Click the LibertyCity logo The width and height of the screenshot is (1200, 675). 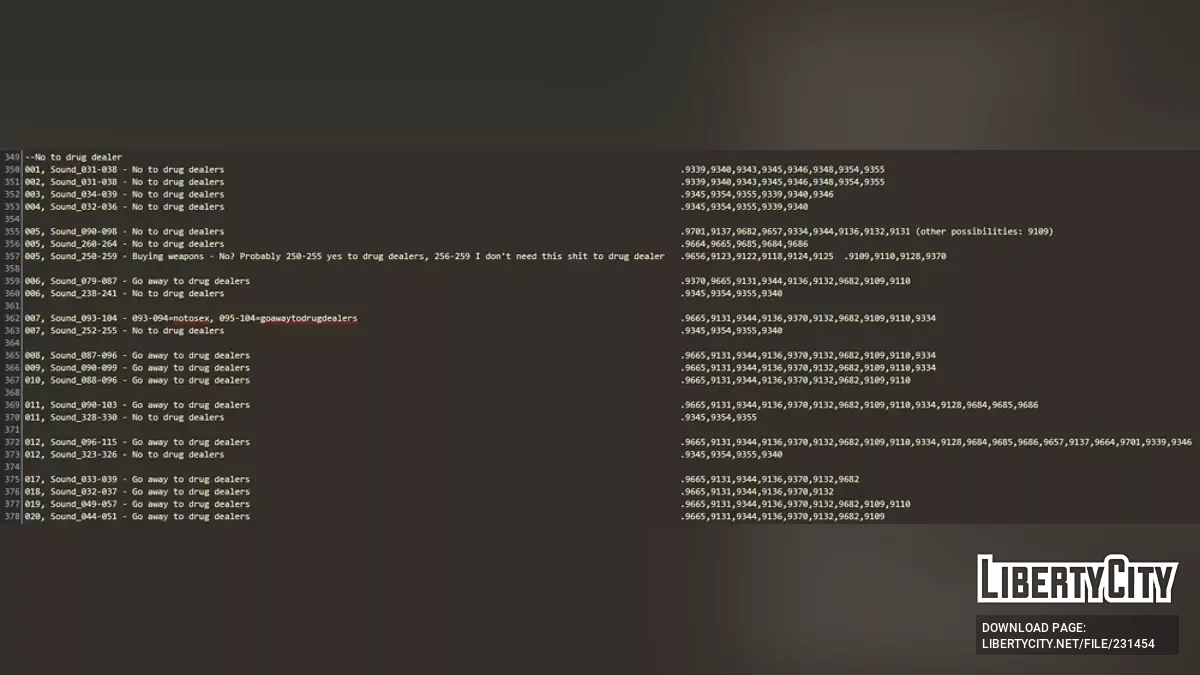point(1076,578)
